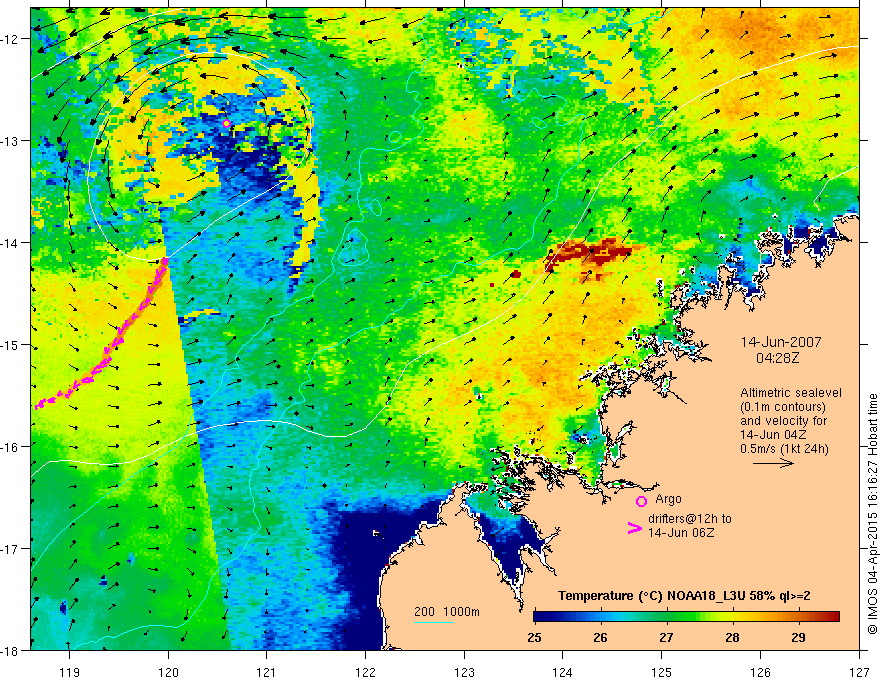Viewport: 880px width, 680px height.
Task: Click the 126 longitude axis label
Action: pyautogui.click(x=760, y=672)
